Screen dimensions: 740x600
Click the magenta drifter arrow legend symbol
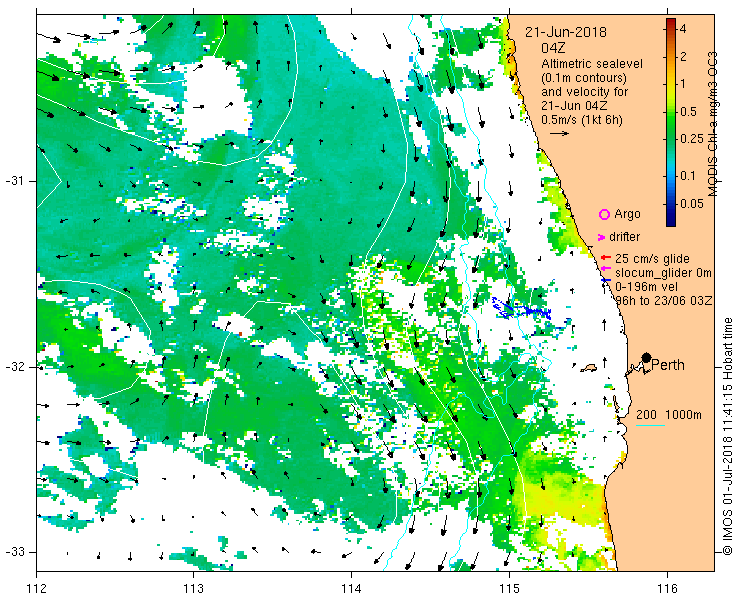pyautogui.click(x=602, y=237)
